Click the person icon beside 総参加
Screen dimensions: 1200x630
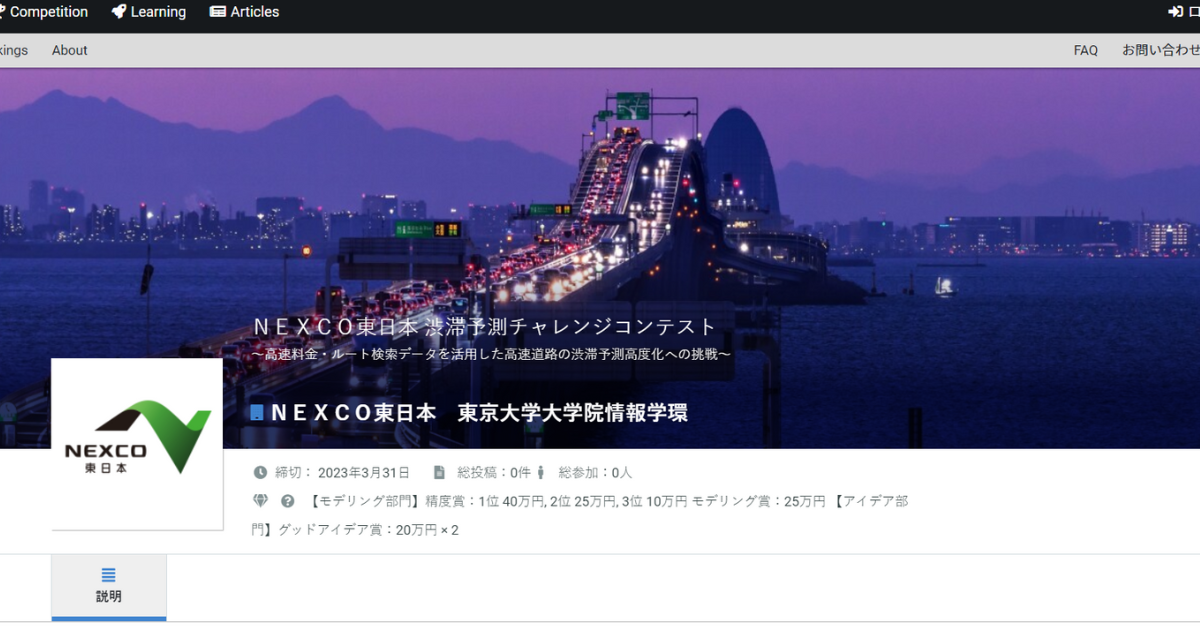[541, 473]
